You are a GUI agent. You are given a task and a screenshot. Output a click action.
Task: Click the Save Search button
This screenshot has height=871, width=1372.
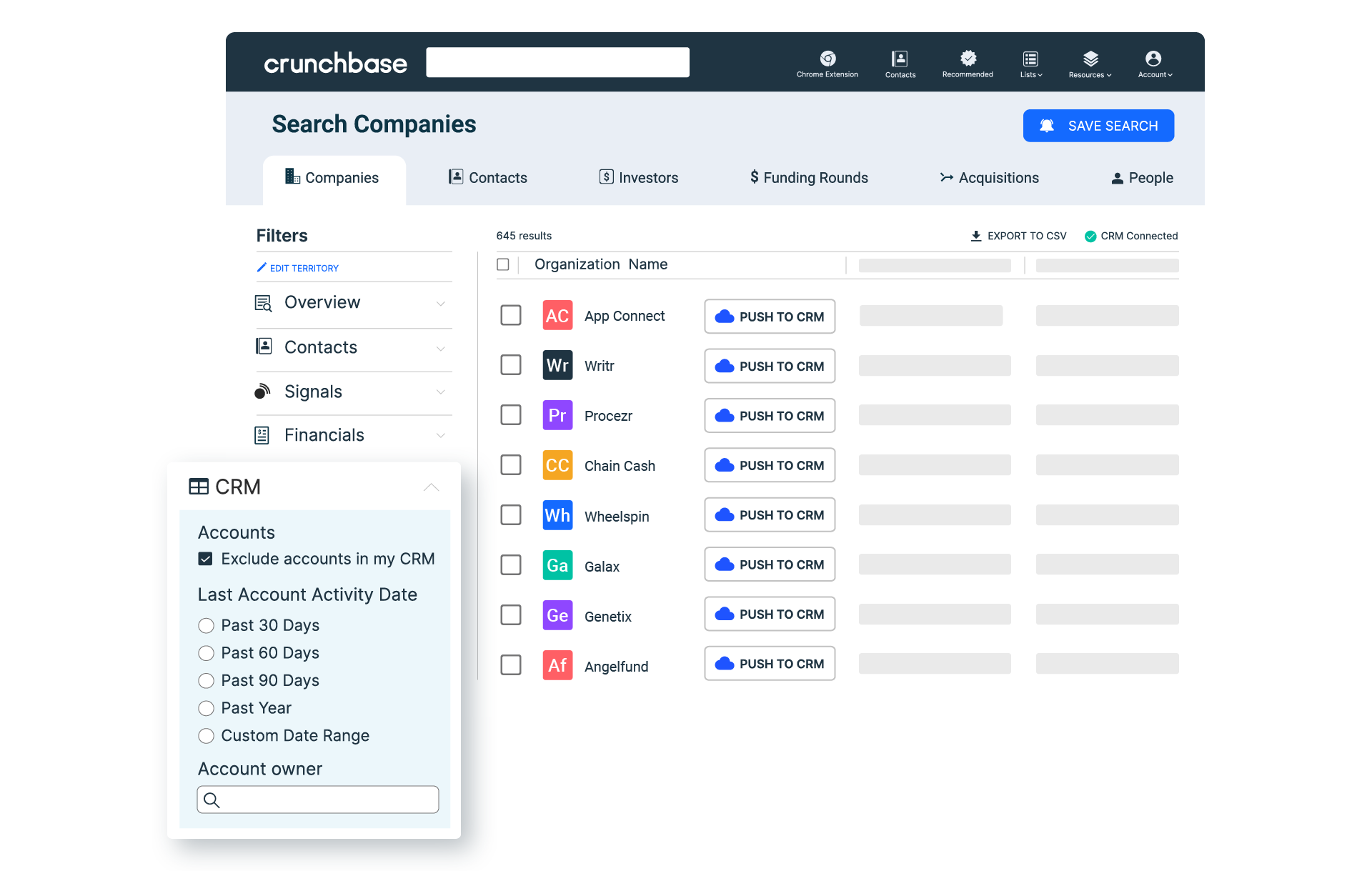[x=1098, y=126]
